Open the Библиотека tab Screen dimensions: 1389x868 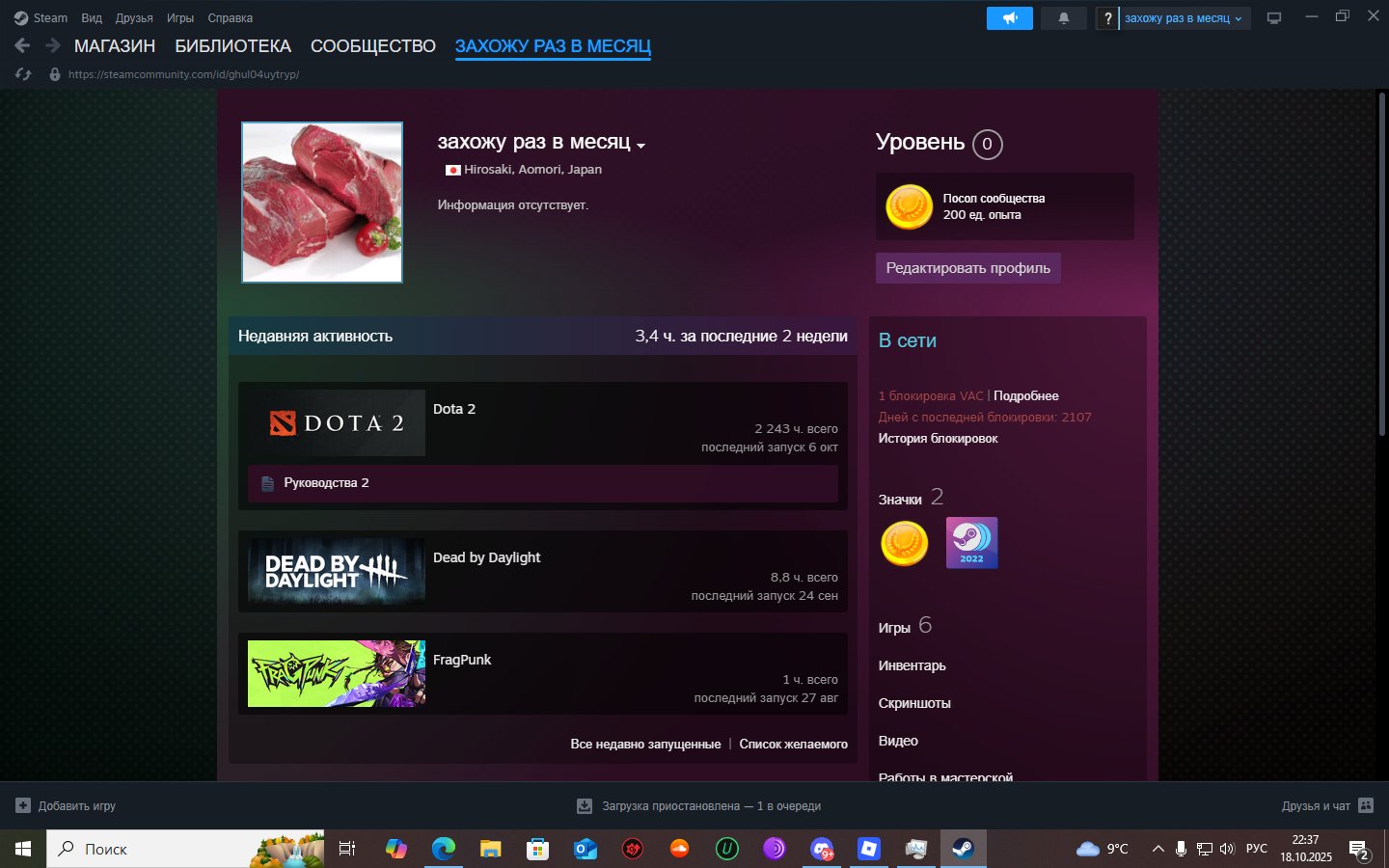(232, 46)
